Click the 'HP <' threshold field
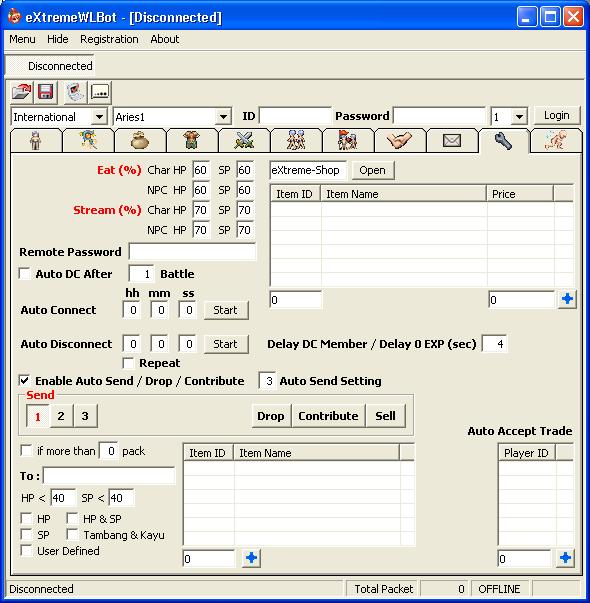The height and width of the screenshot is (603, 590). (x=63, y=498)
